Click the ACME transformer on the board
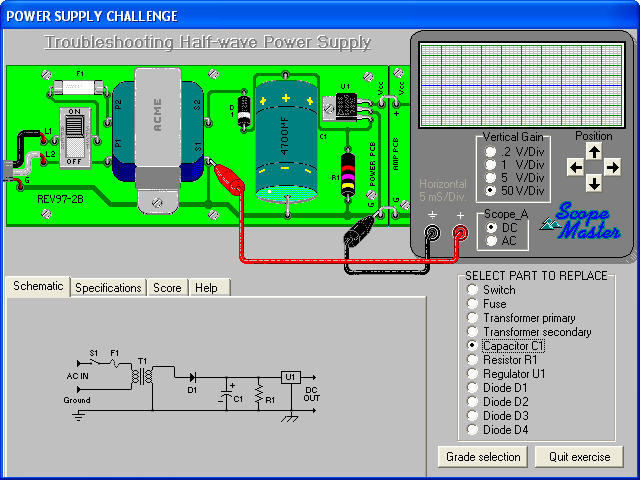Screen dimensions: 640x480 click(158, 139)
